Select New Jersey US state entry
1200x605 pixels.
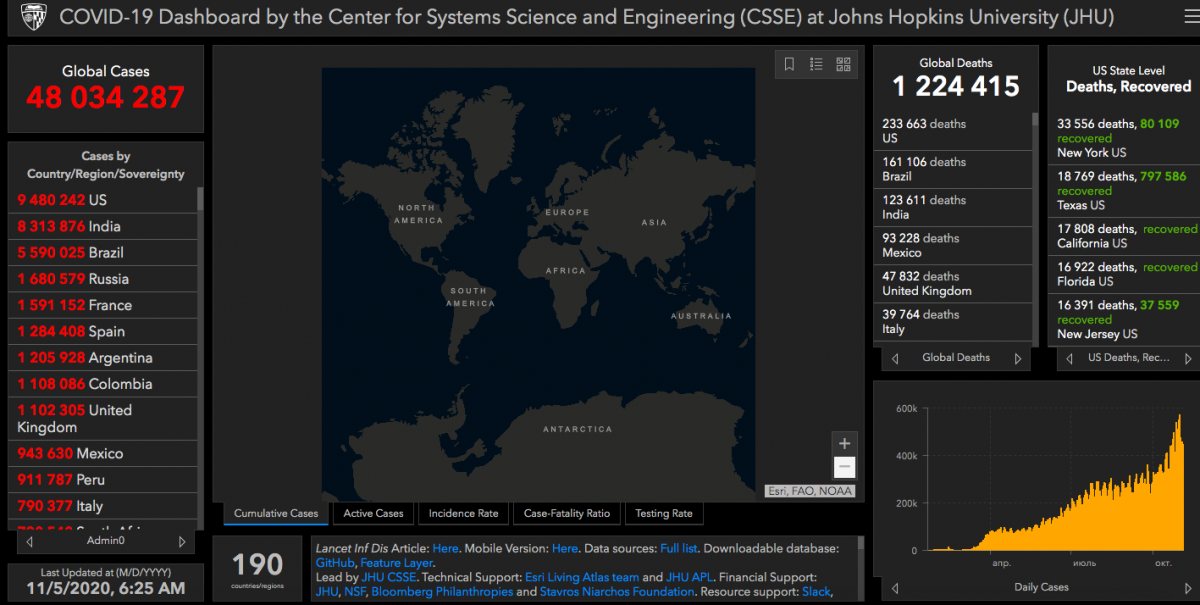pyautogui.click(x=1125, y=319)
